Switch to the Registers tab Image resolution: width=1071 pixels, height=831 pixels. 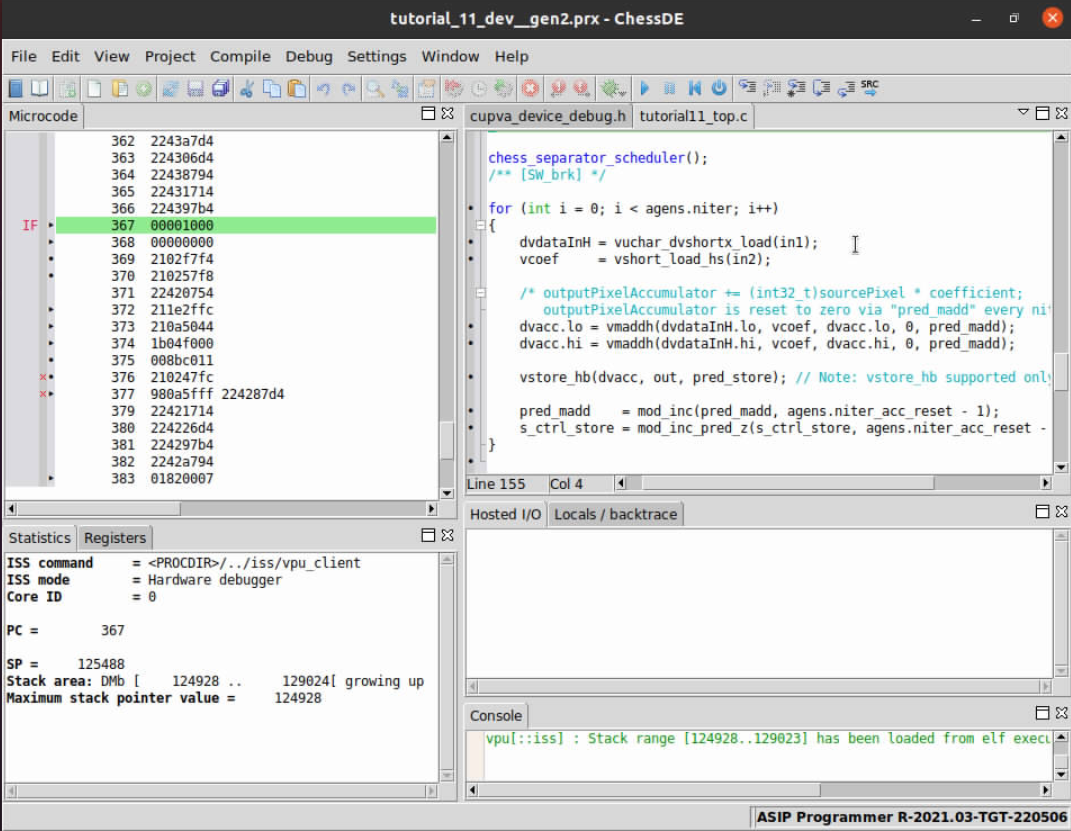[114, 538]
